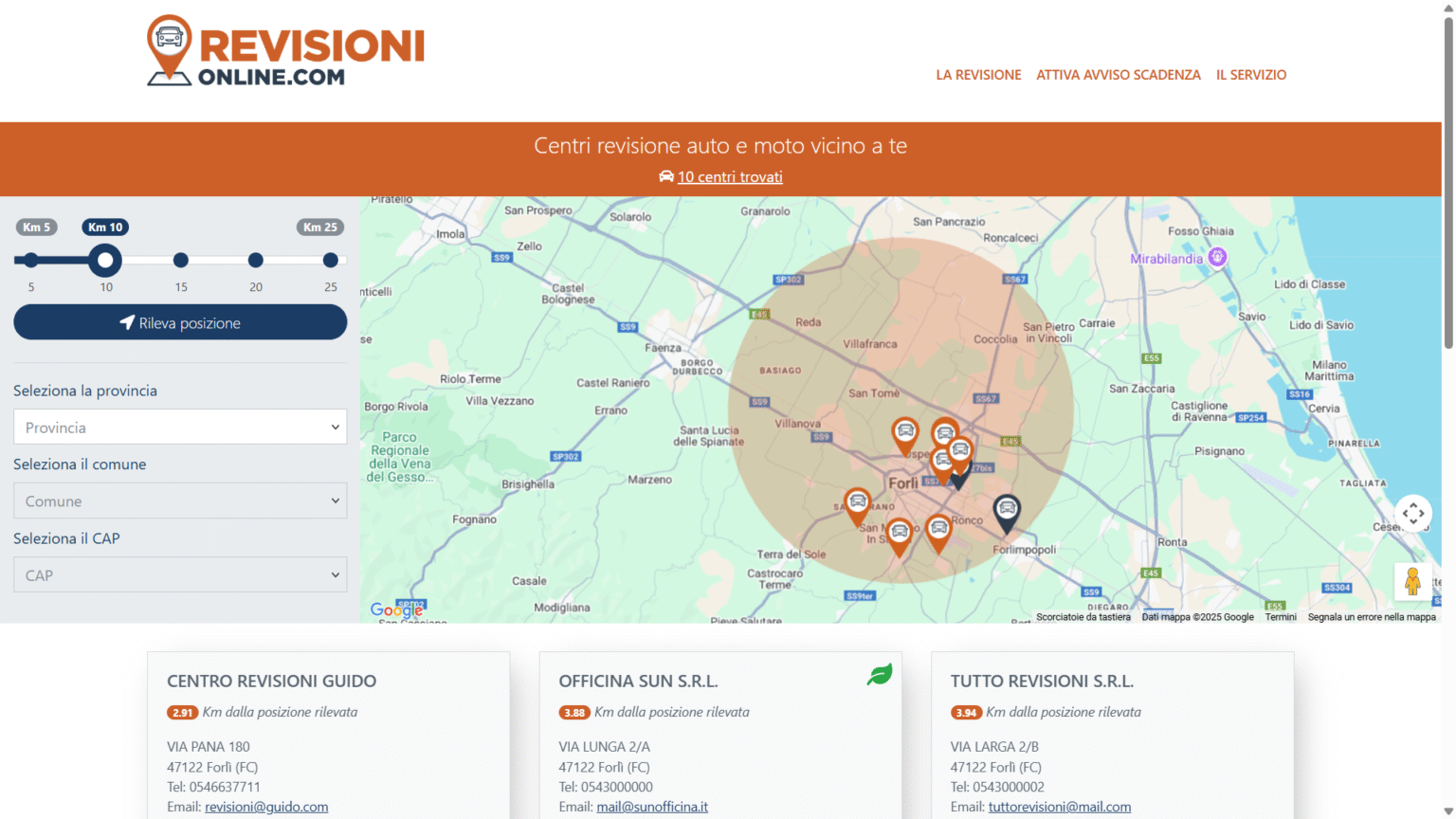The height and width of the screenshot is (819, 1456).
Task: Click the 20 km slider stop
Action: [x=256, y=260]
